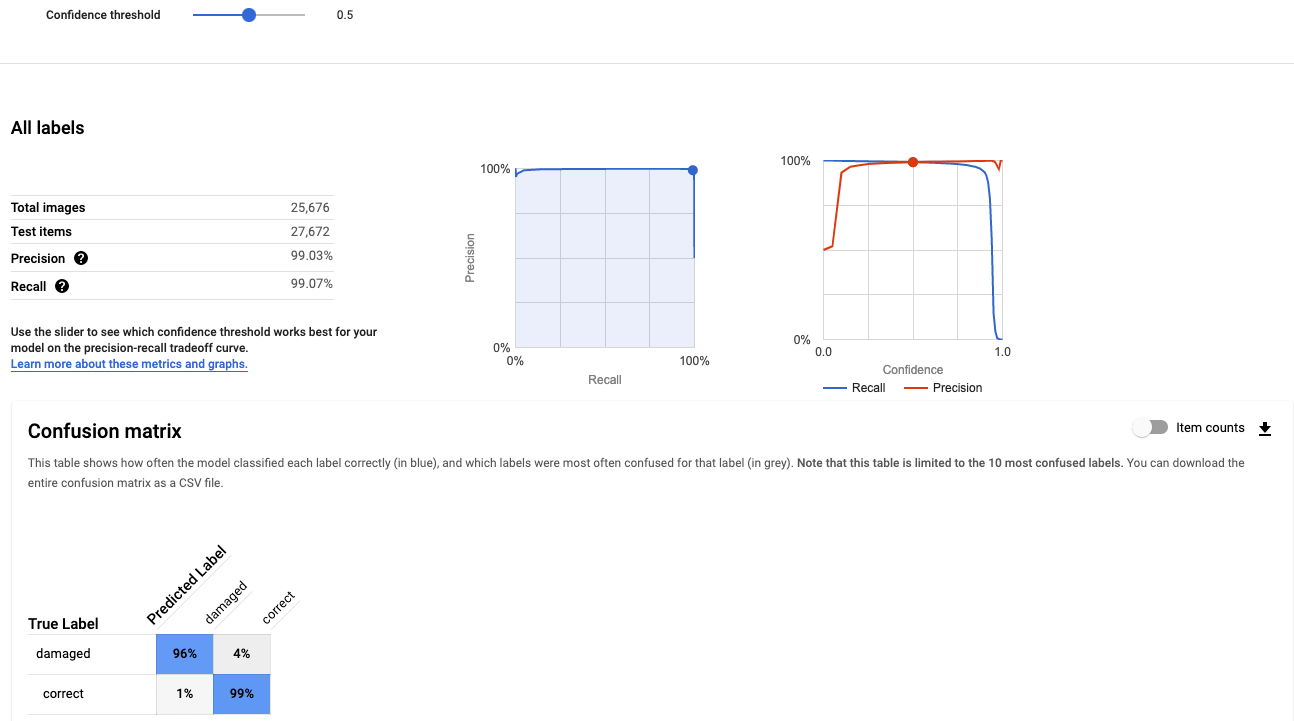Click the 1% correct-damaged matrix cell
This screenshot has height=721, width=1294.
tap(185, 694)
